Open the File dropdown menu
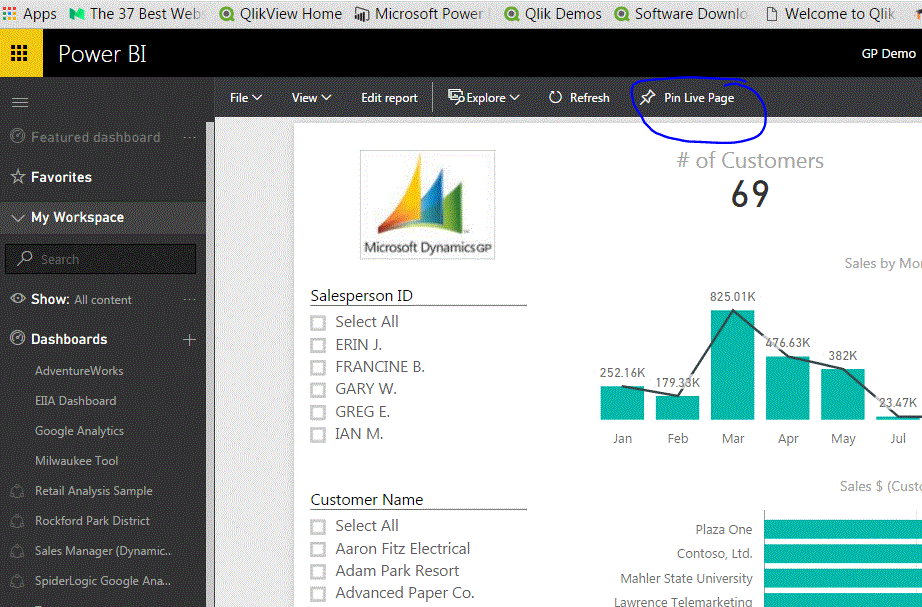Image resolution: width=922 pixels, height=607 pixels. 245,97
